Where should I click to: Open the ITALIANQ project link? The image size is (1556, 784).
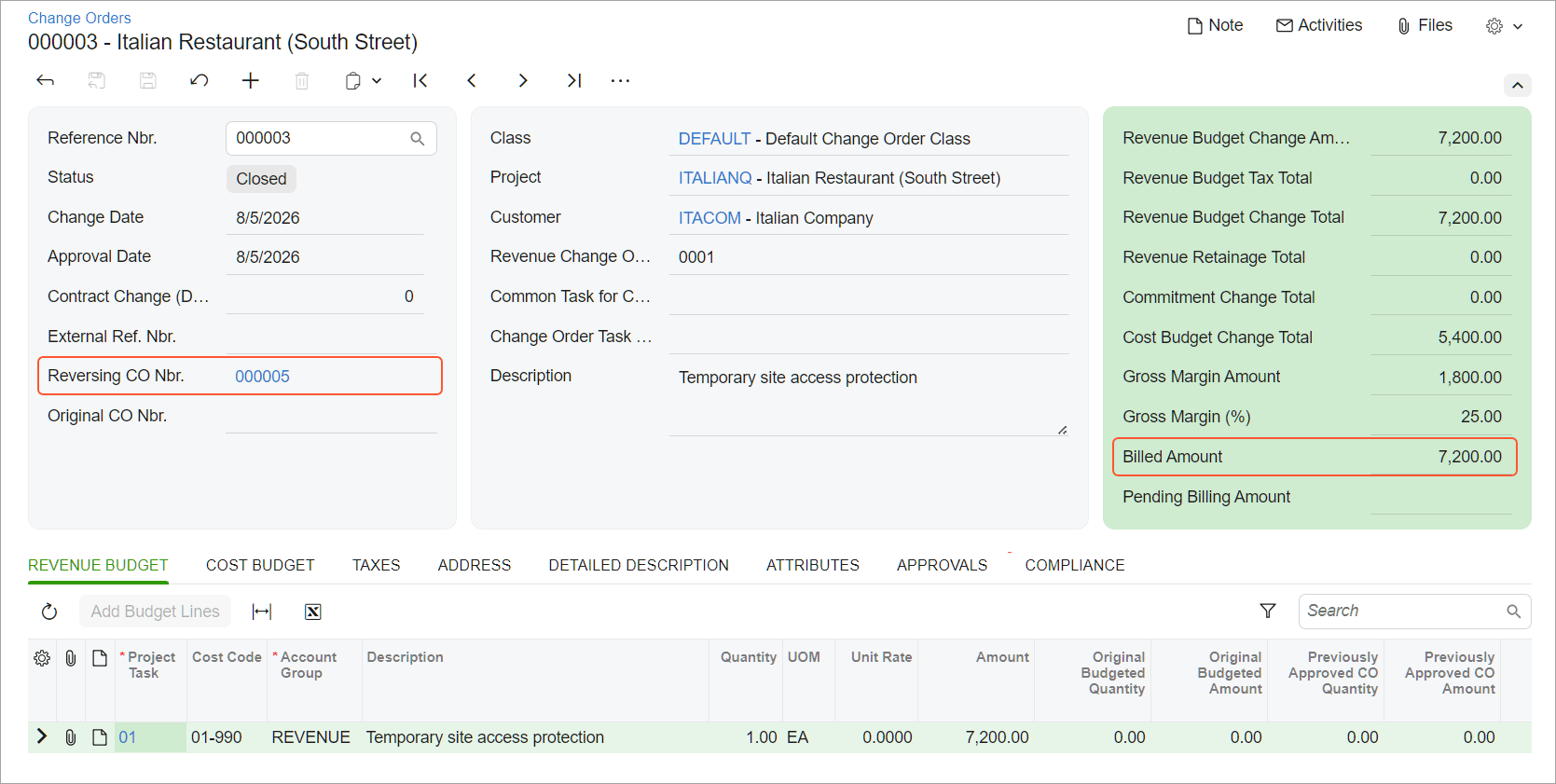(x=715, y=178)
